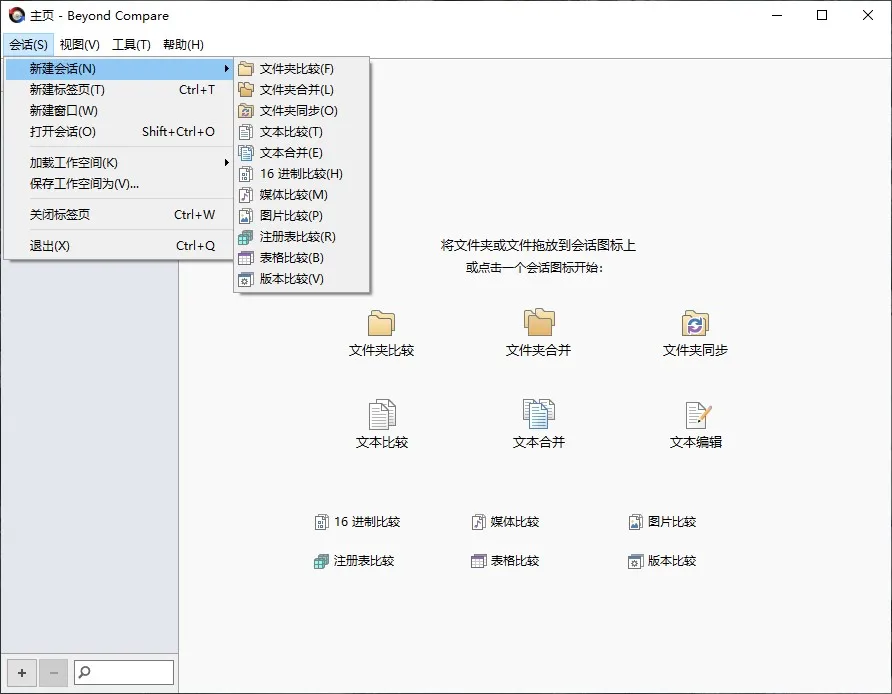The width and height of the screenshot is (892, 694).
Task: Select 退出(X) to quit the app
Action: click(119, 246)
